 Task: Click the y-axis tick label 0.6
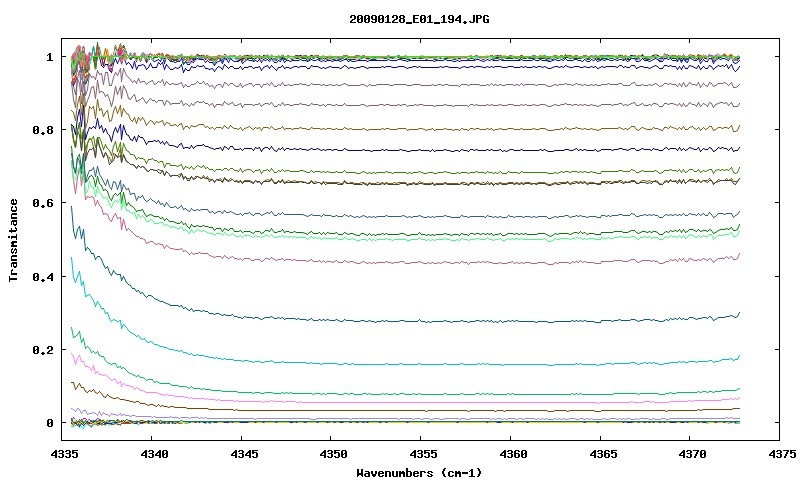tap(43, 203)
